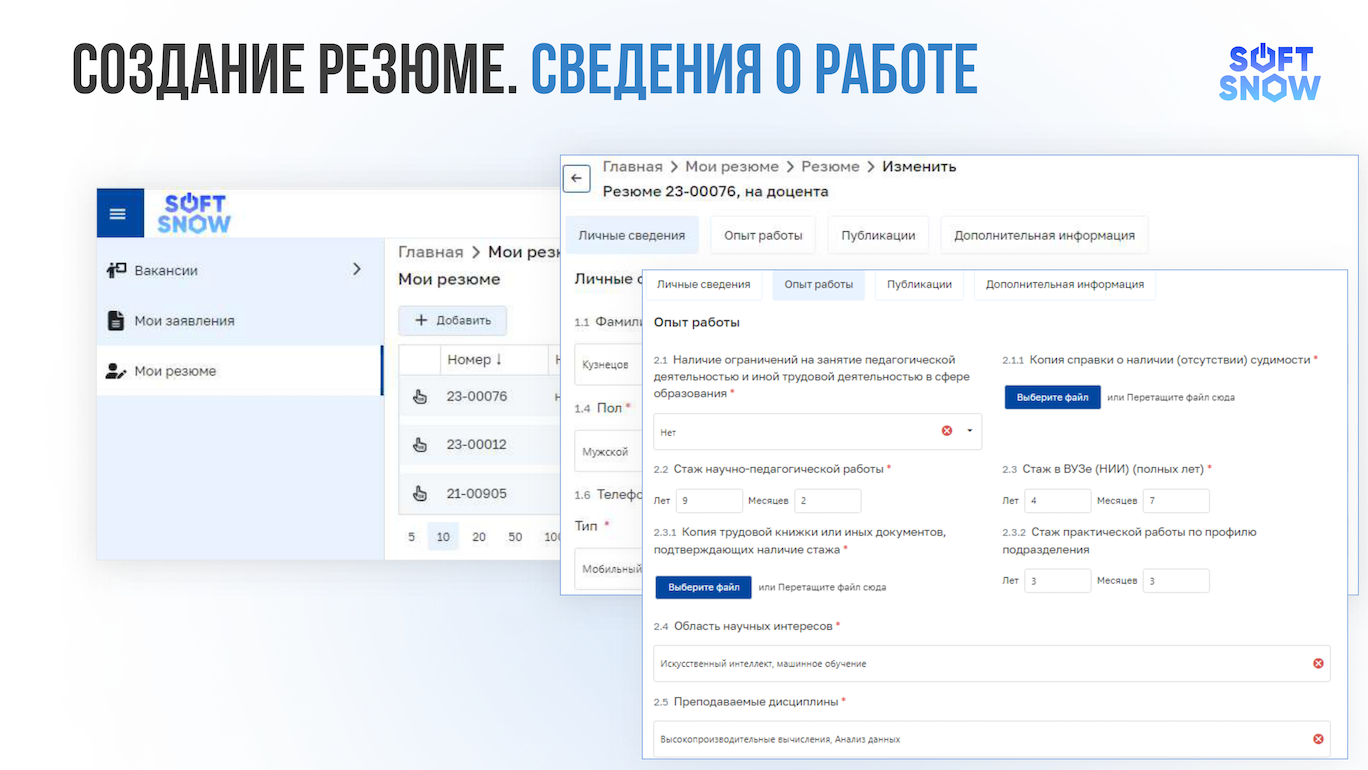Screen dimensions: 1368x770
Task: Clear the Нет dropdown value
Action: 946,431
